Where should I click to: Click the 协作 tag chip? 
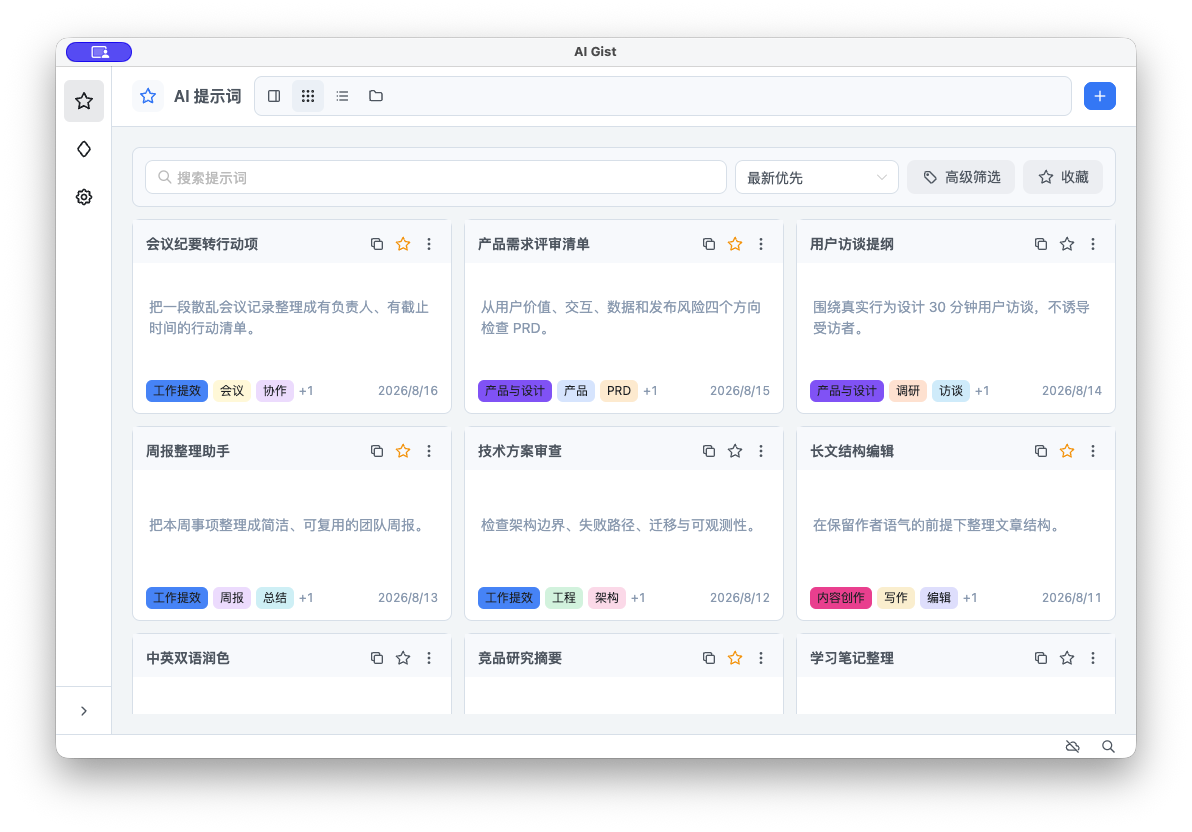click(x=274, y=391)
